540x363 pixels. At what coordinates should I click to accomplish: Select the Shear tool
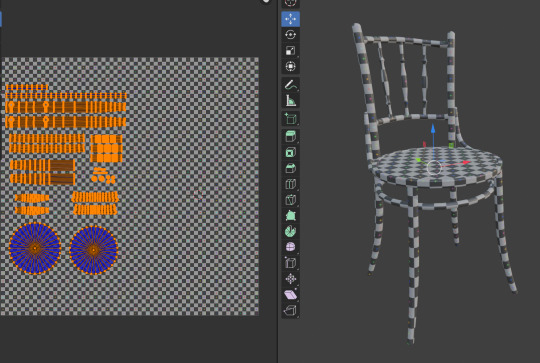[x=290, y=294]
